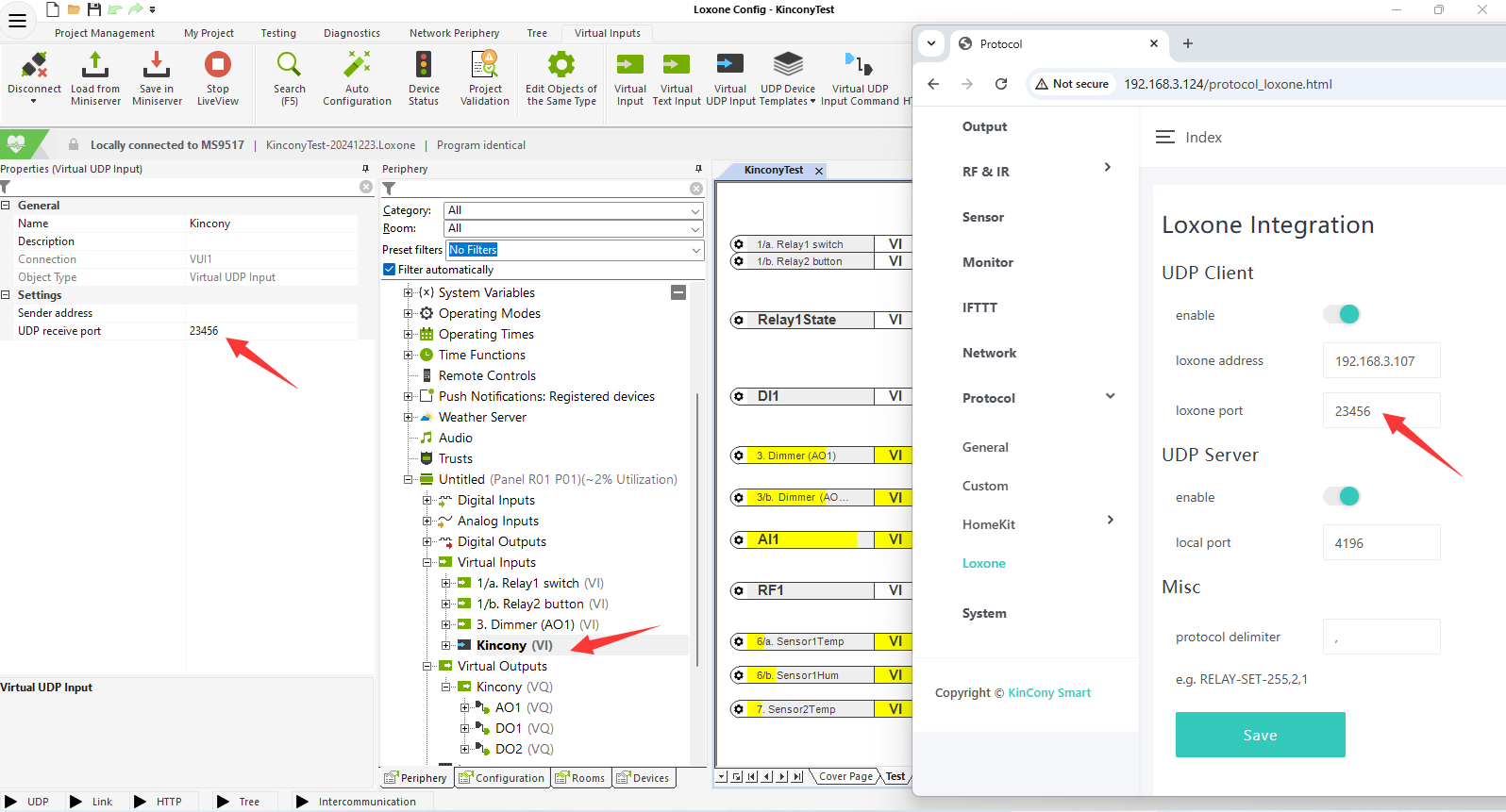
Task: Open the KinCony Smart link
Action: [x=1049, y=692]
